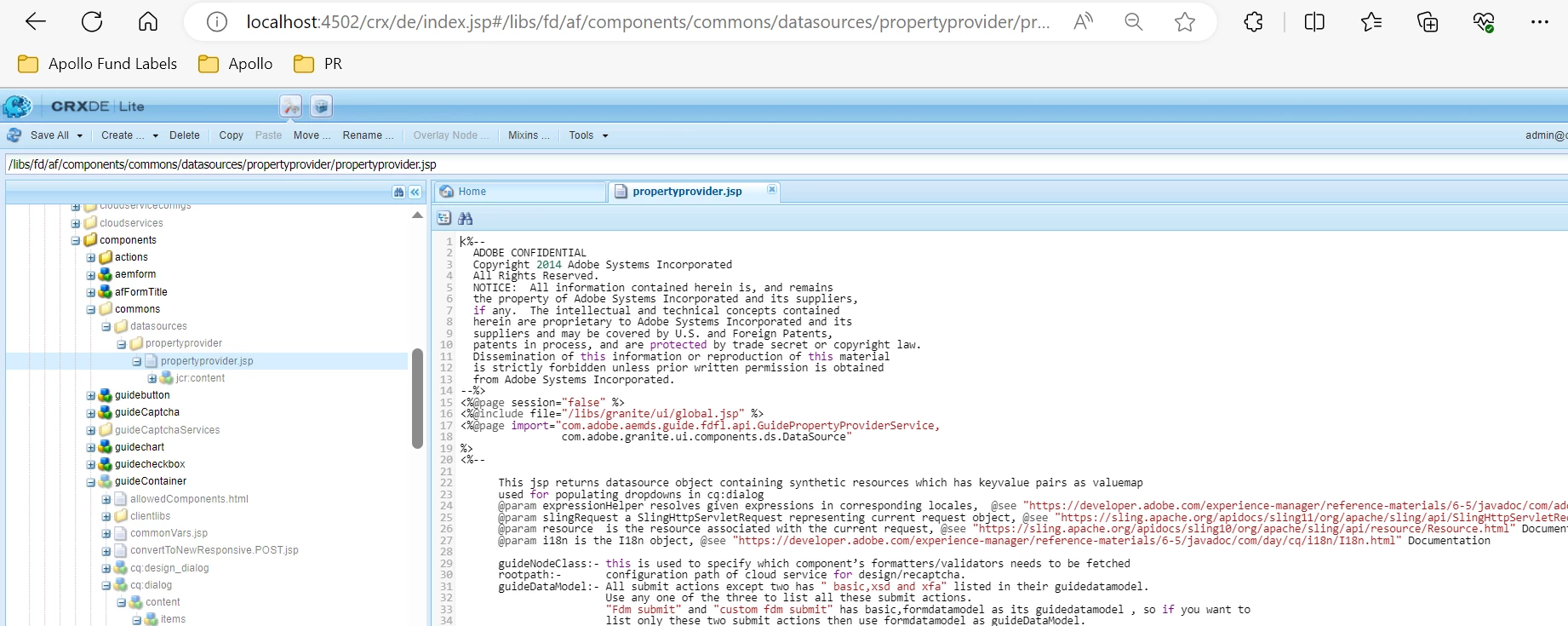This screenshot has height=626, width=1568.
Task: Collapse the commons folder node
Action: coord(91,309)
